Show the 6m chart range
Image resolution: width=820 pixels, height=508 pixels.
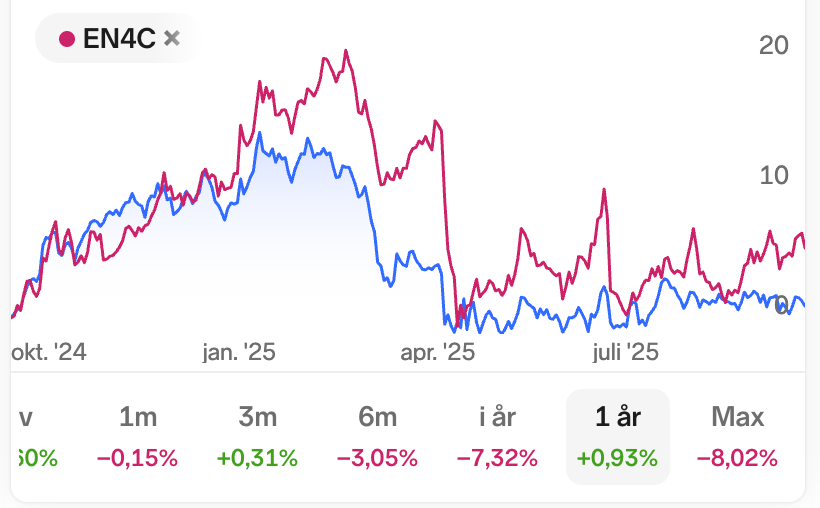(377, 417)
